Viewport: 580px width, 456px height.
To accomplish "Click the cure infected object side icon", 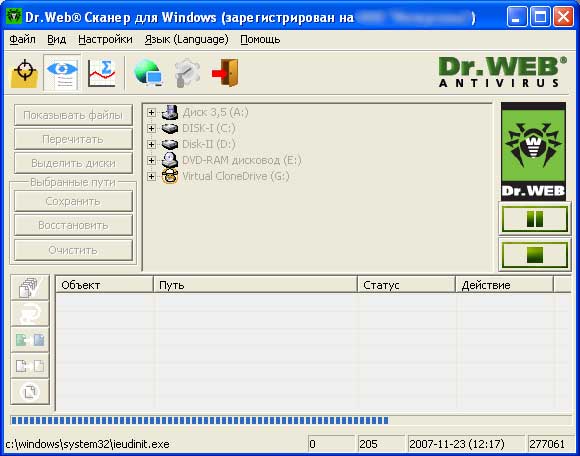I will click(x=30, y=313).
